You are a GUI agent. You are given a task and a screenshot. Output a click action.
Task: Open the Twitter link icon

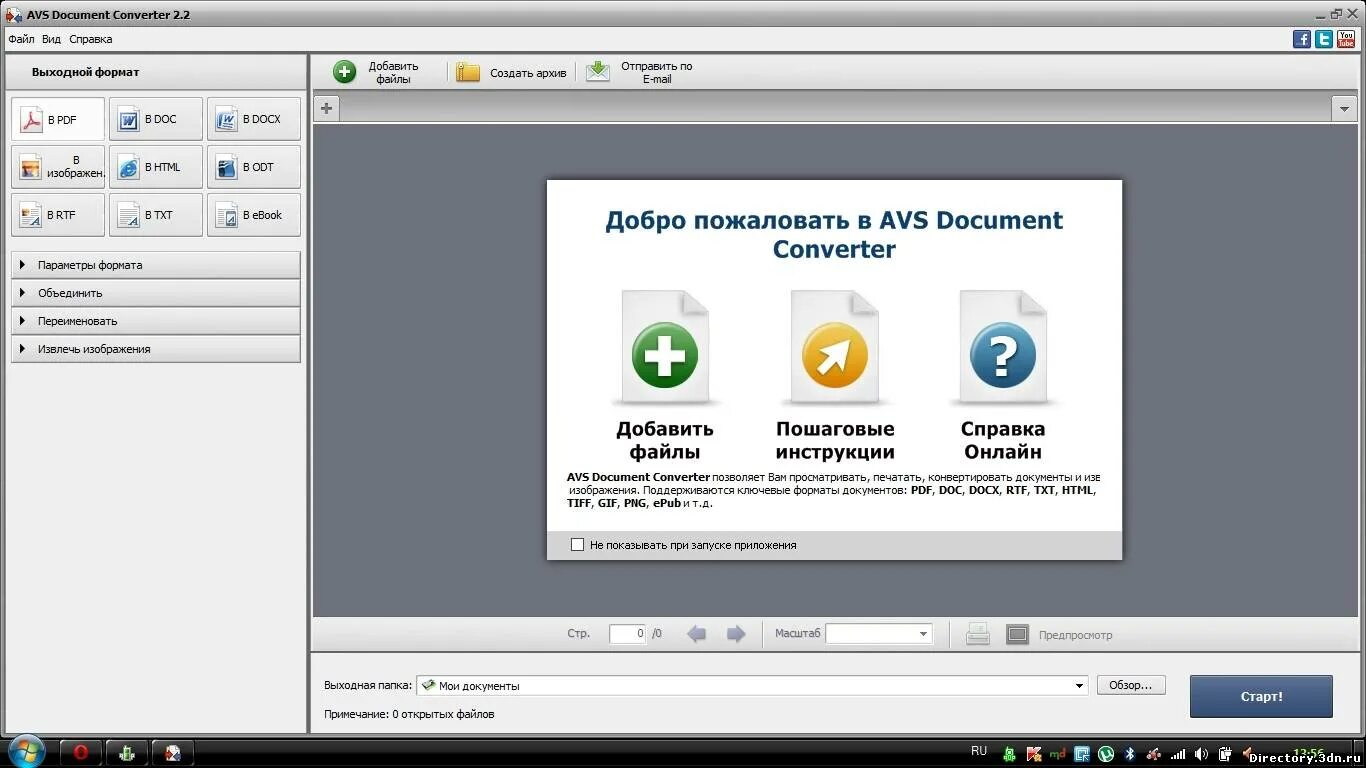tap(1324, 39)
